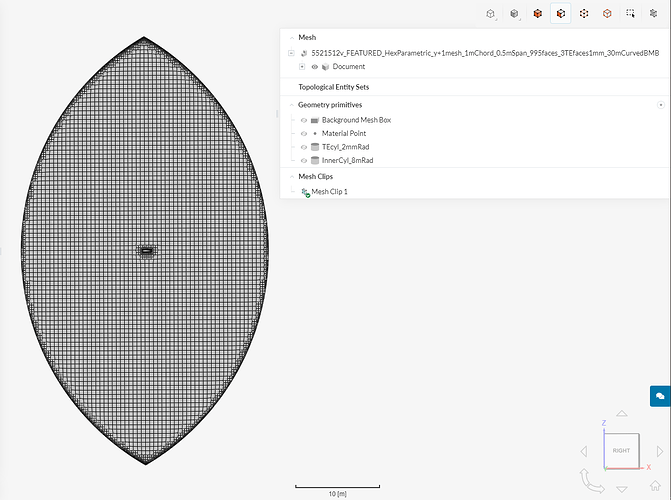Rotate view left with orientation cube arrow
This screenshot has height=500, width=671.
tap(584, 451)
